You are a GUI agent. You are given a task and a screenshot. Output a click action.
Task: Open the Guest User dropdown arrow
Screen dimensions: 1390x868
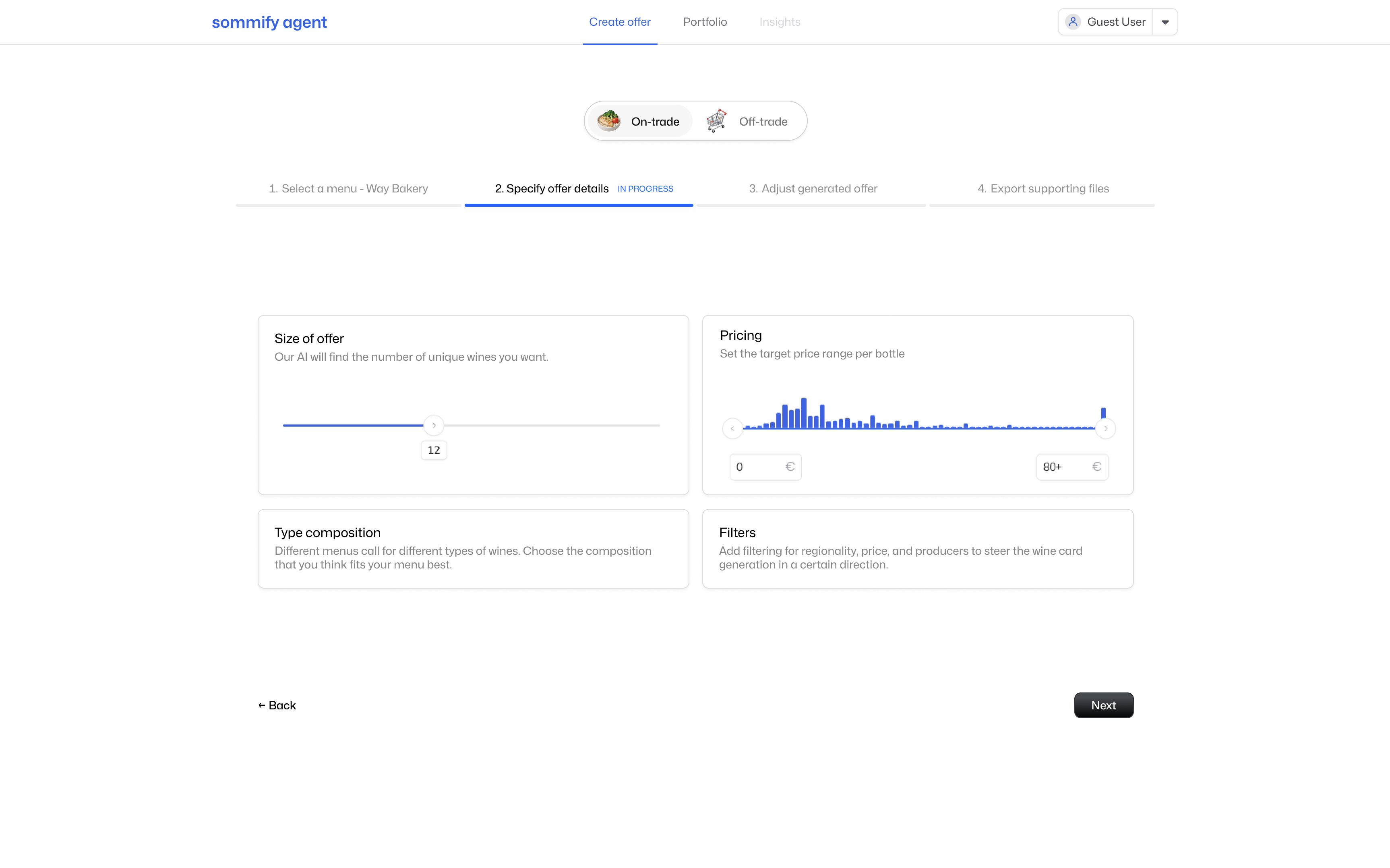tap(1165, 22)
